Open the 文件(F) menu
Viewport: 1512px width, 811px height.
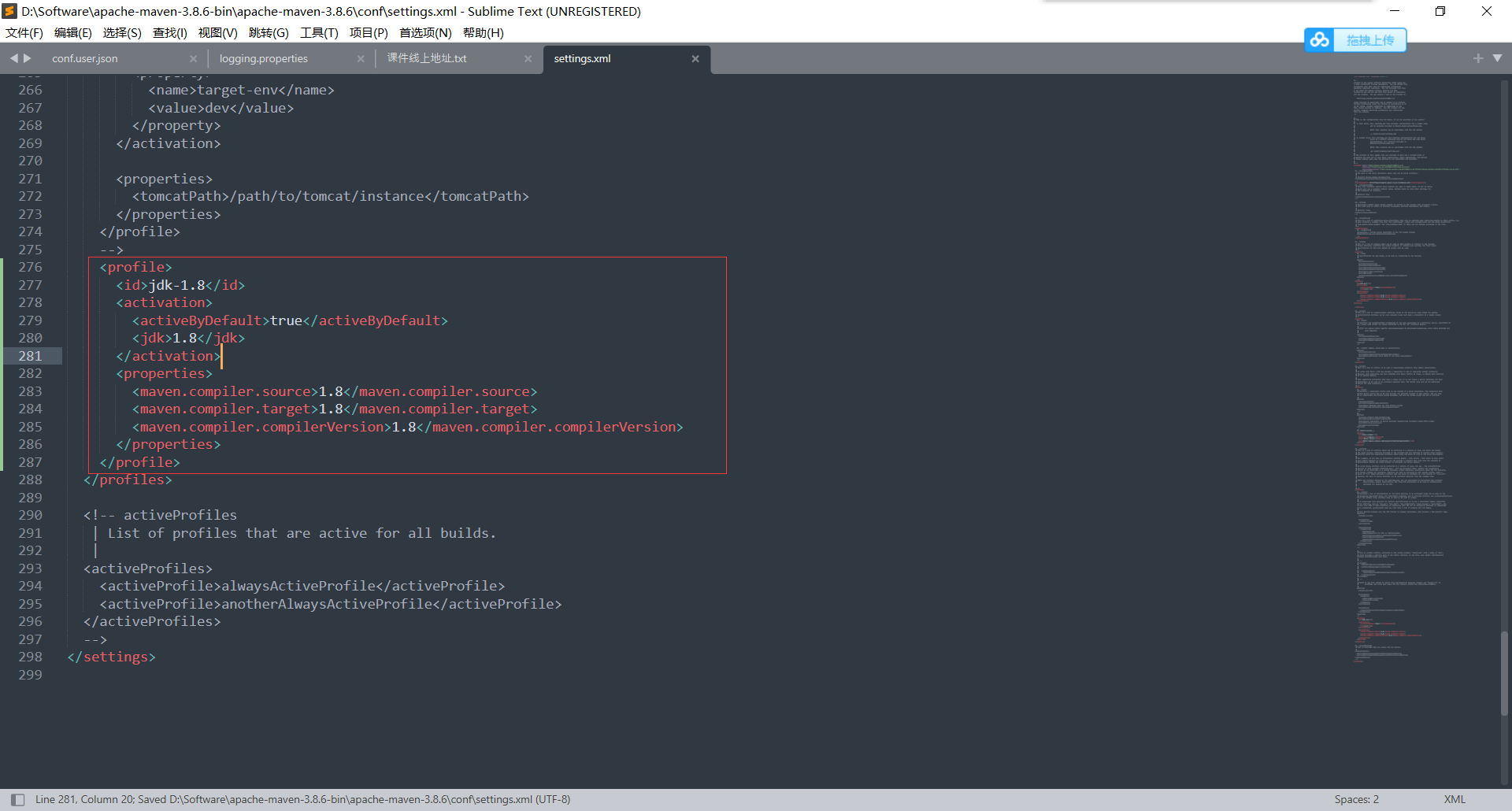pos(24,32)
